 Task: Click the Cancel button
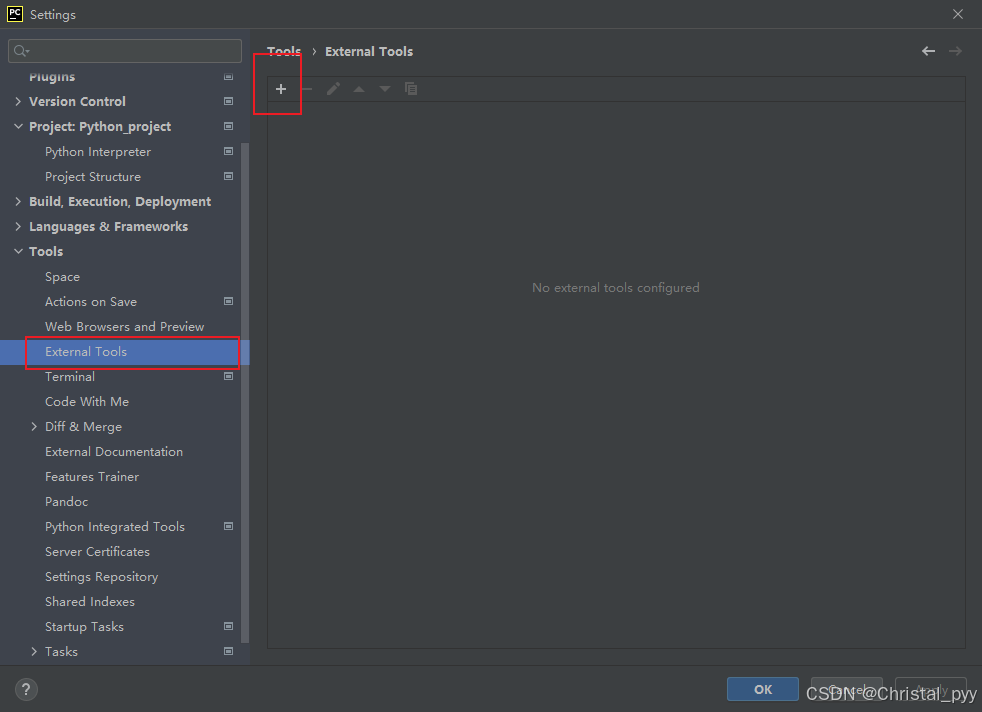tap(847, 689)
